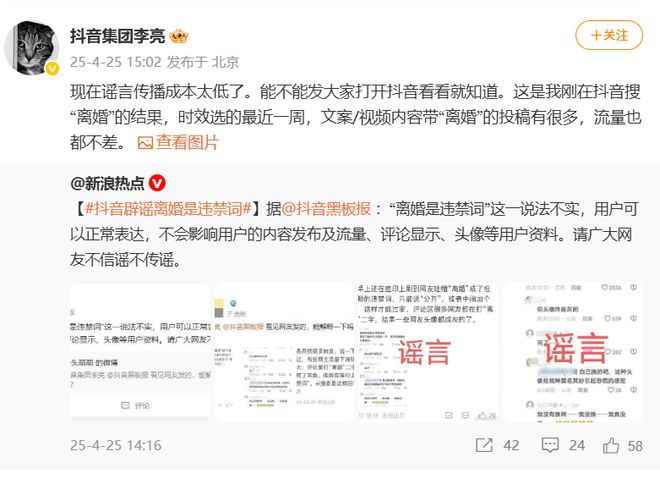Open the second thumbnail image of reposts
660x479 pixels.
(284, 352)
